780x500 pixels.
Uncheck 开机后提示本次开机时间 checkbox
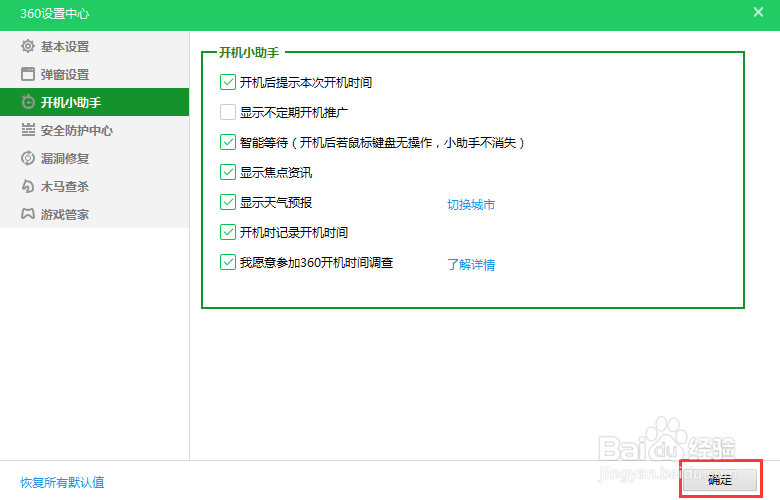[x=228, y=82]
